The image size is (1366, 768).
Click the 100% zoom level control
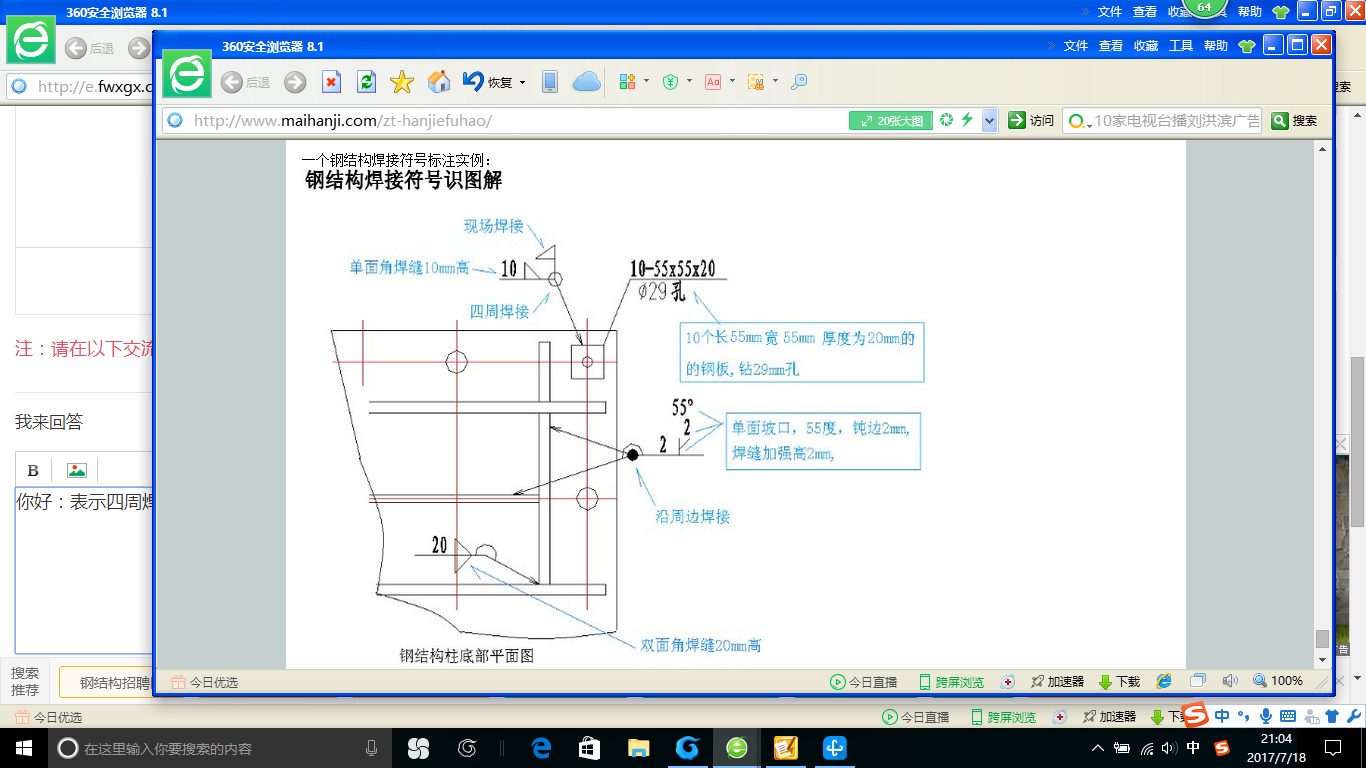click(1278, 681)
